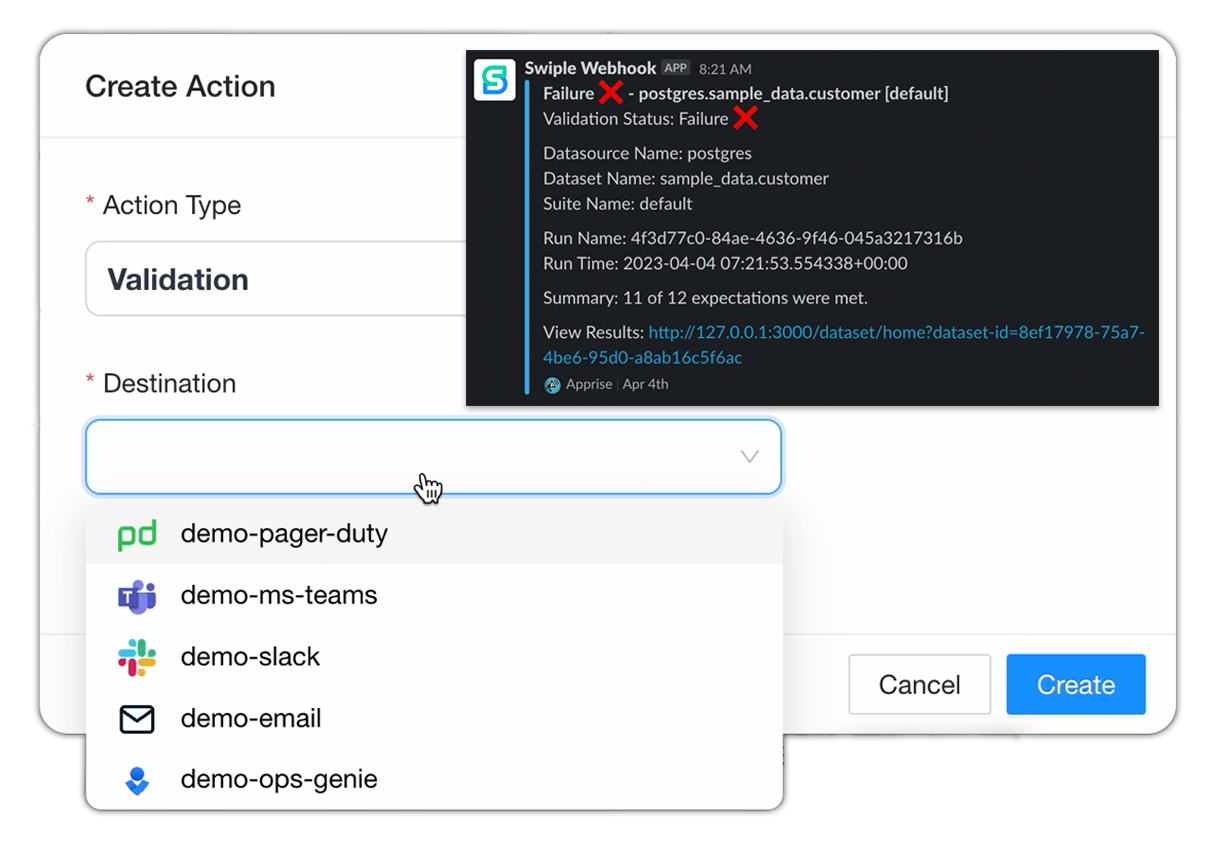Click the Slack logo icon
Viewport: 1222px width, 854px height.
click(137, 658)
